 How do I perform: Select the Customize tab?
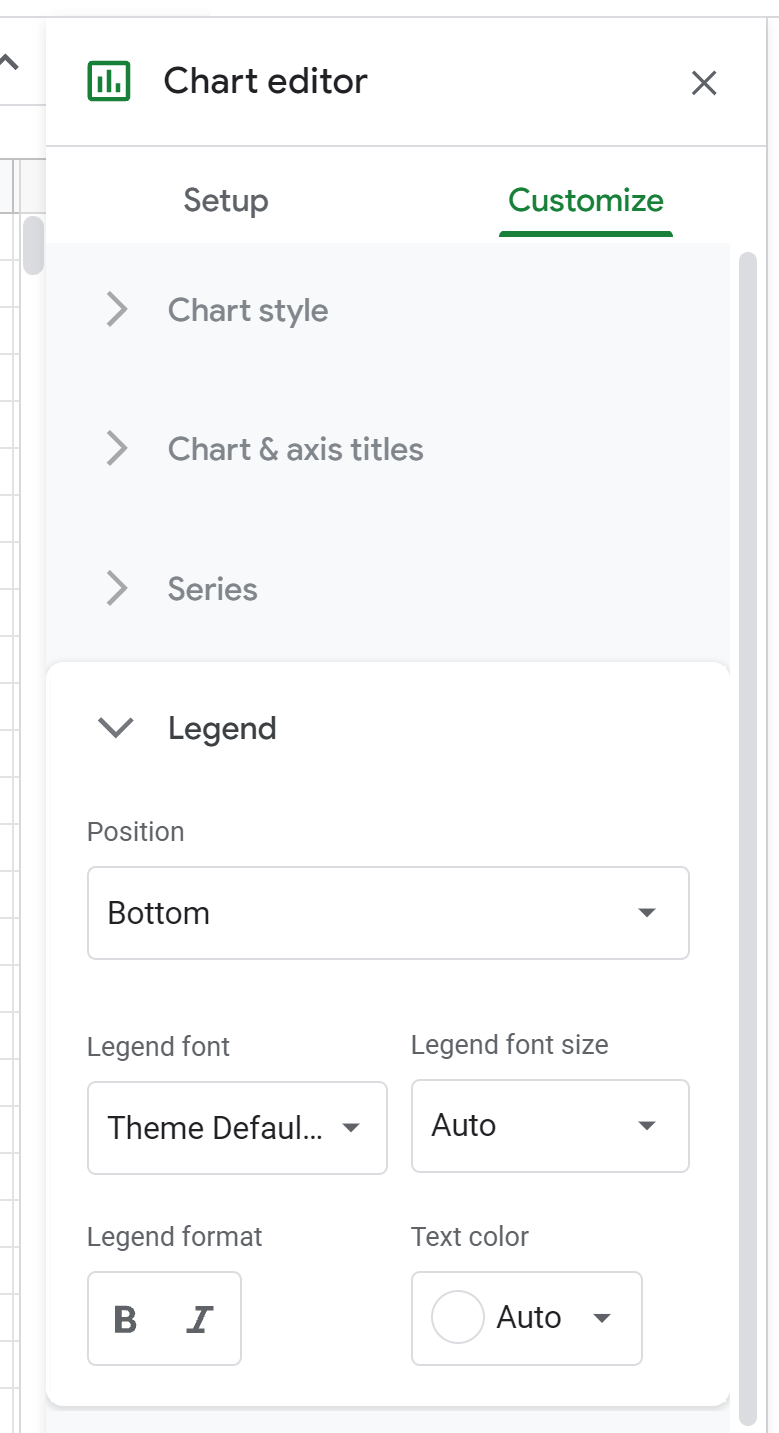[x=585, y=200]
